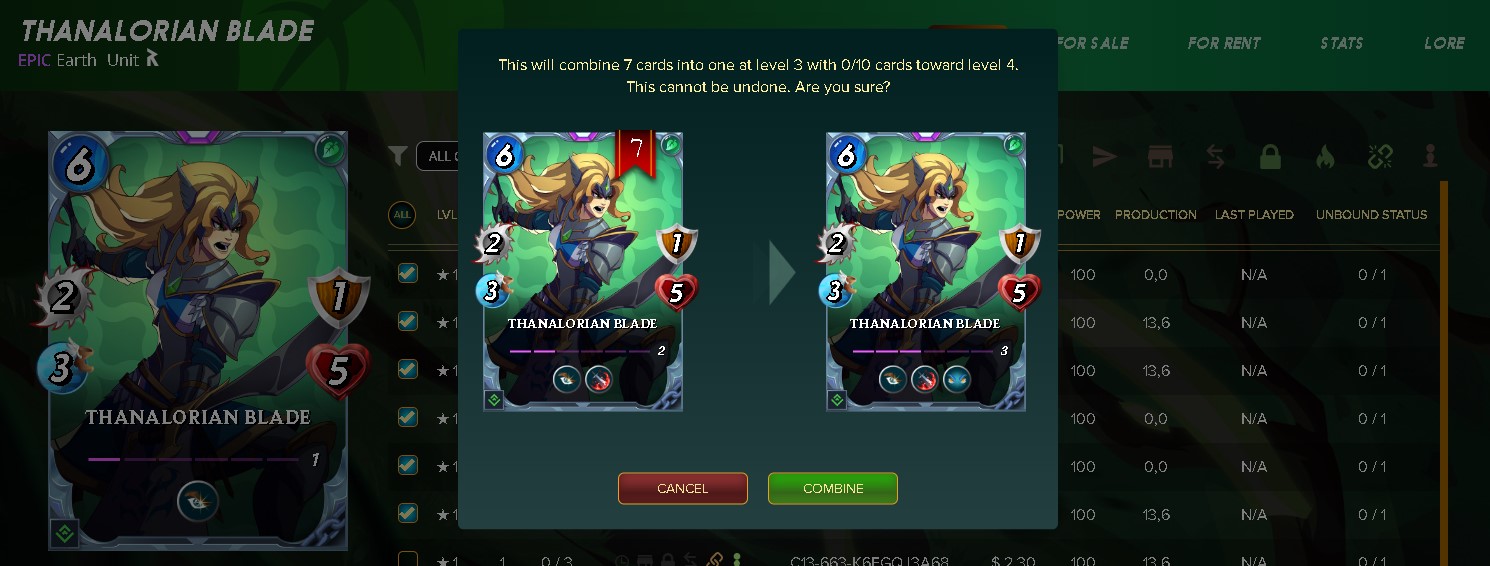Click the marketplace storefront icon
The image size is (1490, 566).
(x=1160, y=157)
